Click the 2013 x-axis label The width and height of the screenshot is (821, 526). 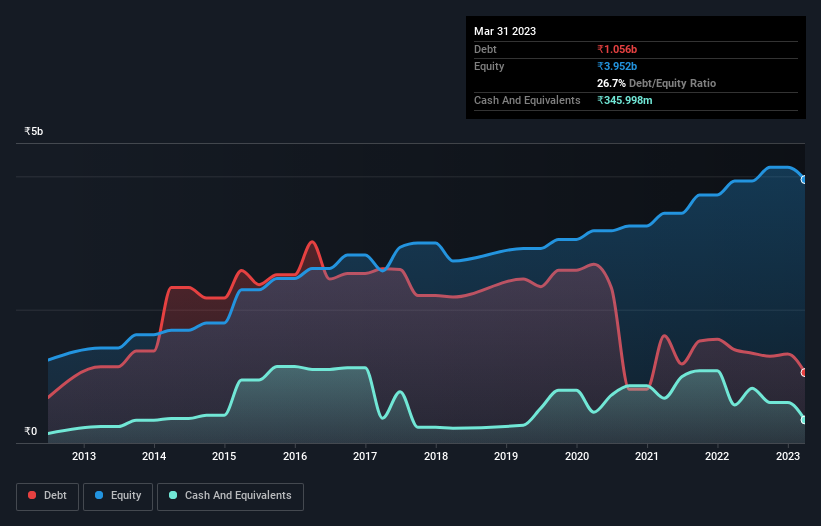click(x=84, y=456)
